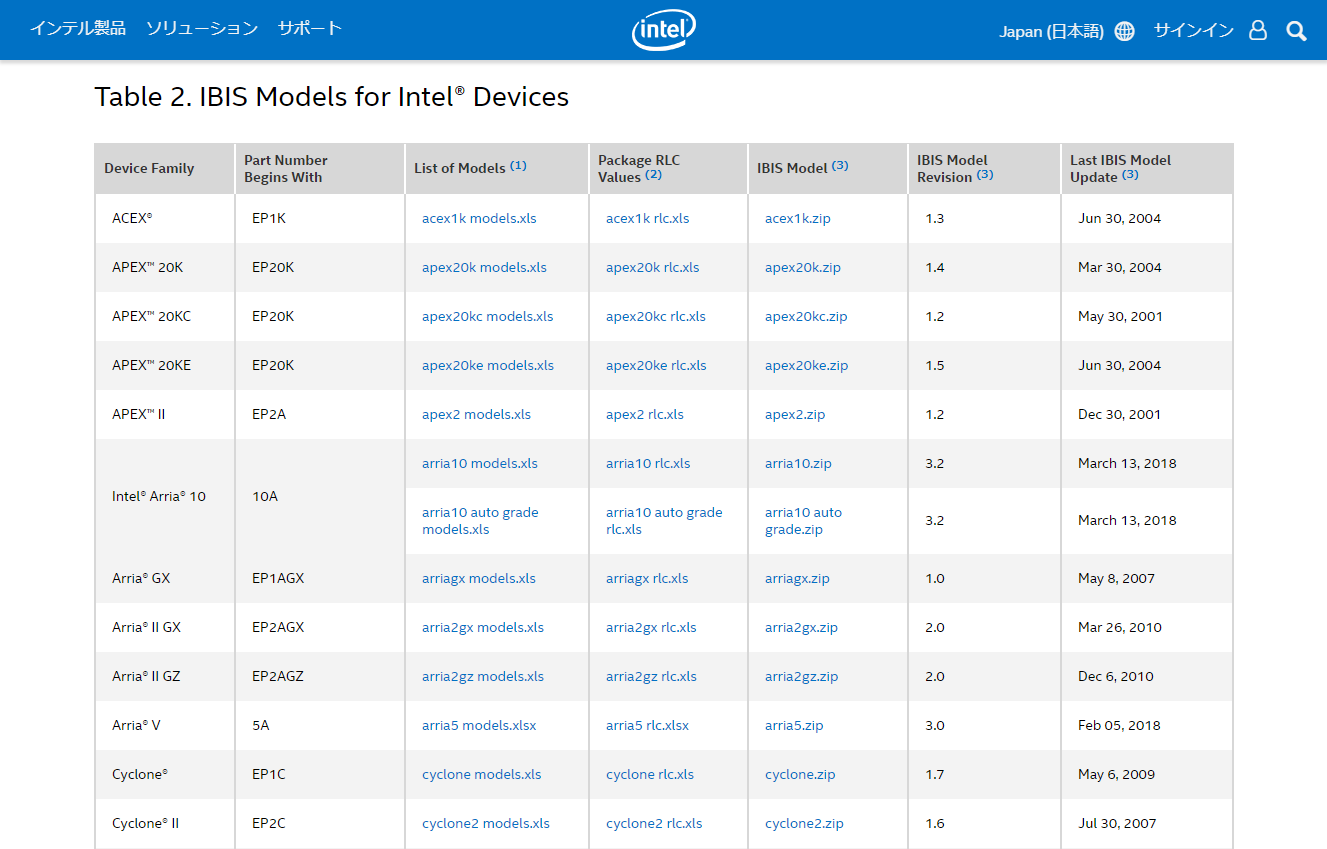Open arriagx rlc.xls link

point(647,578)
